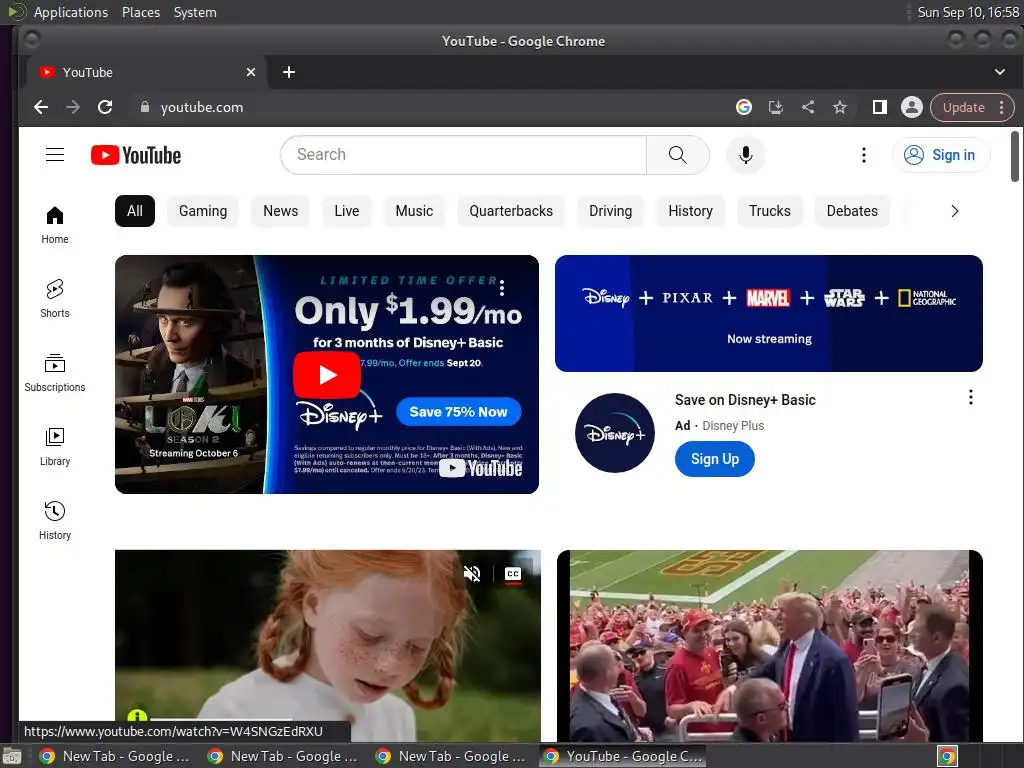
Task: Open Subscriptions in sidebar
Action: 55,372
